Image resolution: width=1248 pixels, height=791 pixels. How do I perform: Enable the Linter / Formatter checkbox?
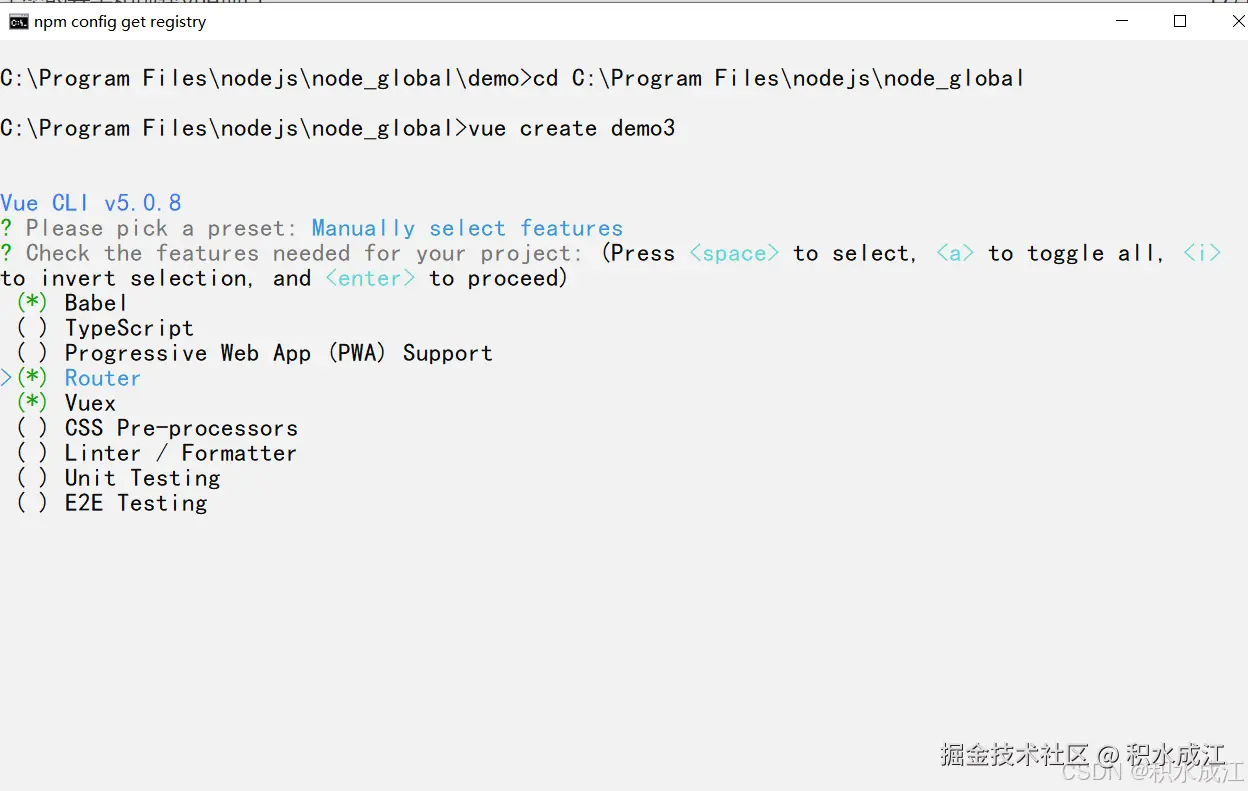pos(32,453)
